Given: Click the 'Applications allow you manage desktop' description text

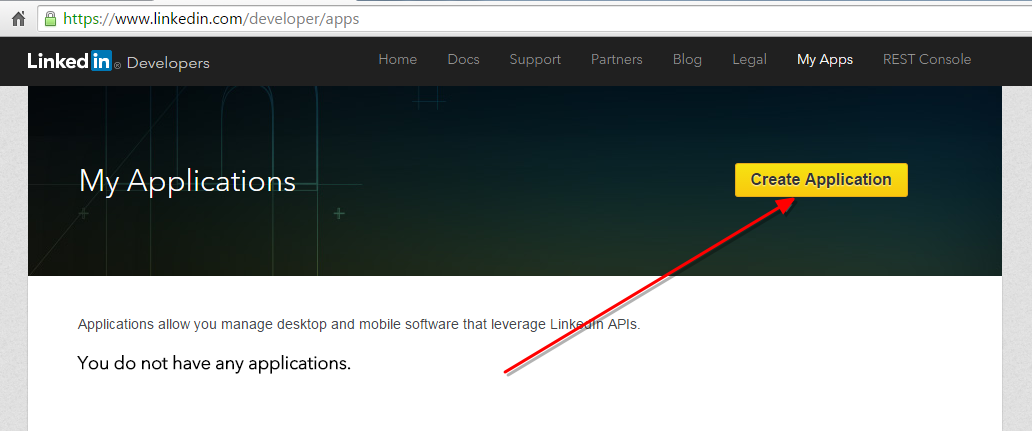Looking at the screenshot, I should [x=359, y=324].
